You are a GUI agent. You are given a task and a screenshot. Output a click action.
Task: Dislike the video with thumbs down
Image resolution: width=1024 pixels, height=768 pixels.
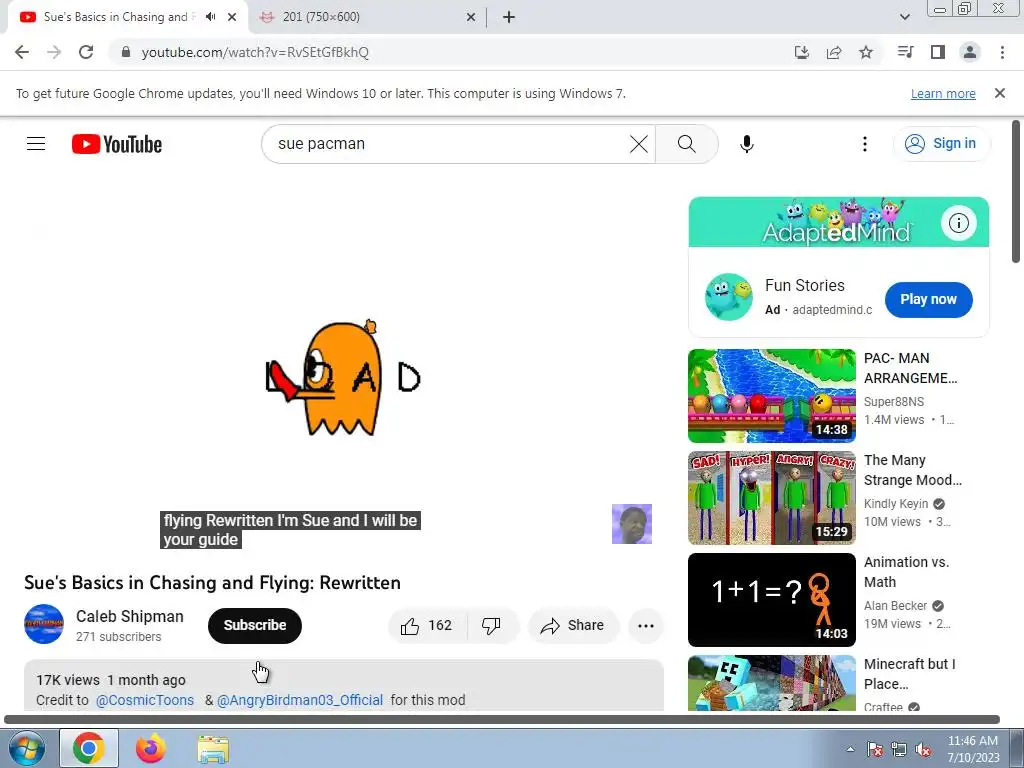(492, 626)
